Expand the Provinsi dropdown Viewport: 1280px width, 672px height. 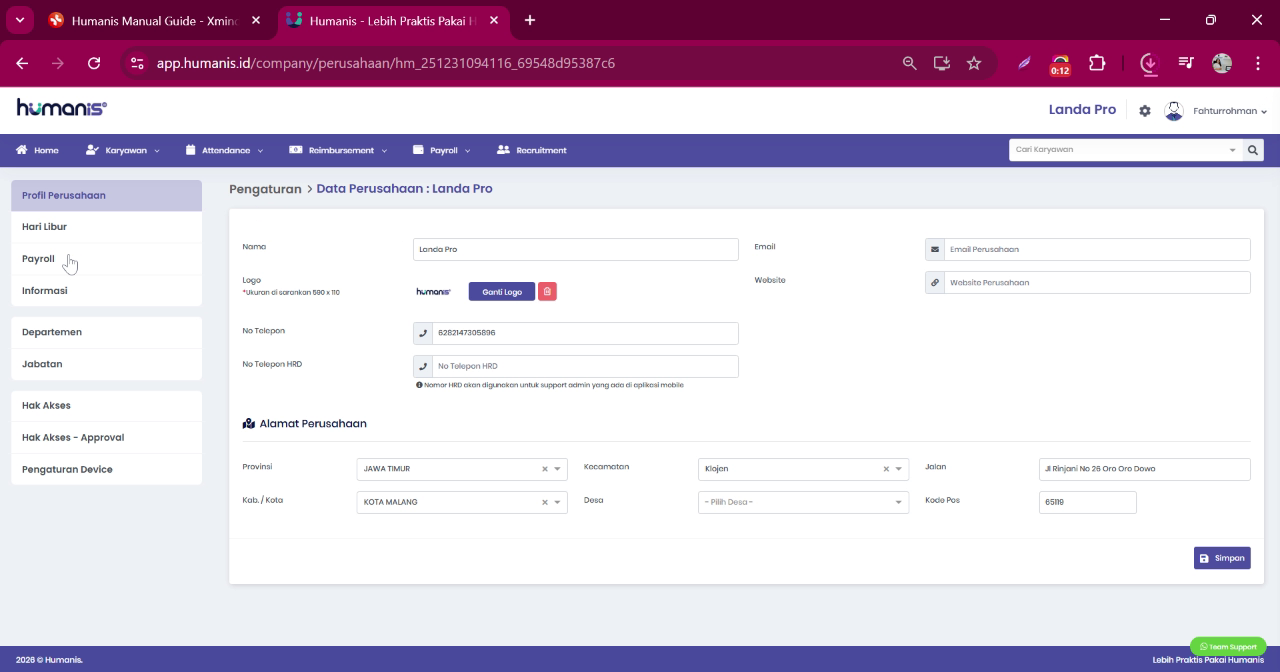coord(558,469)
